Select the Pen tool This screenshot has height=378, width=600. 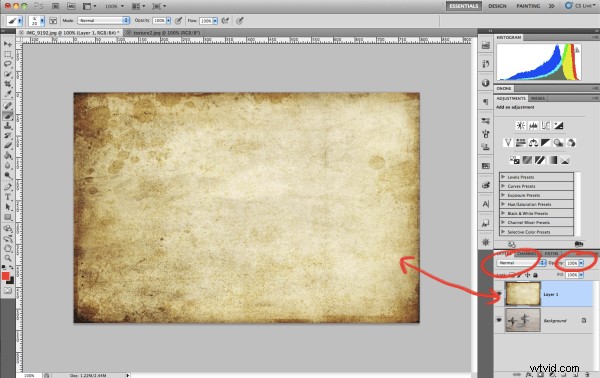click(8, 187)
